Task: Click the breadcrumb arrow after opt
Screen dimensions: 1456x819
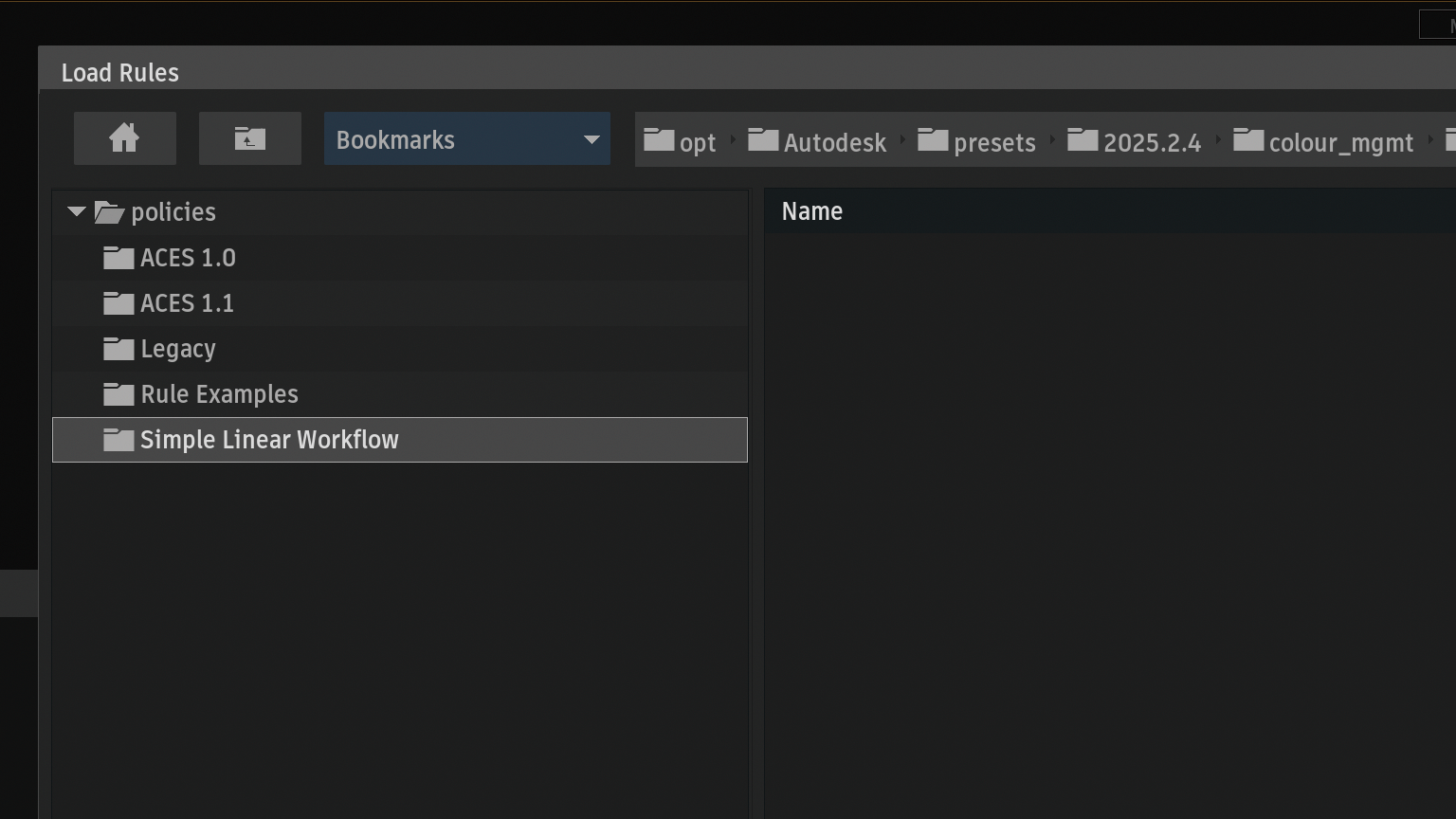Action: [x=733, y=141]
